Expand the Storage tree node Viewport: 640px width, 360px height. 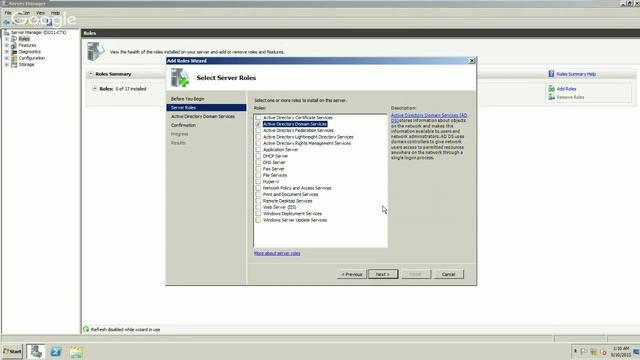[x=7, y=64]
